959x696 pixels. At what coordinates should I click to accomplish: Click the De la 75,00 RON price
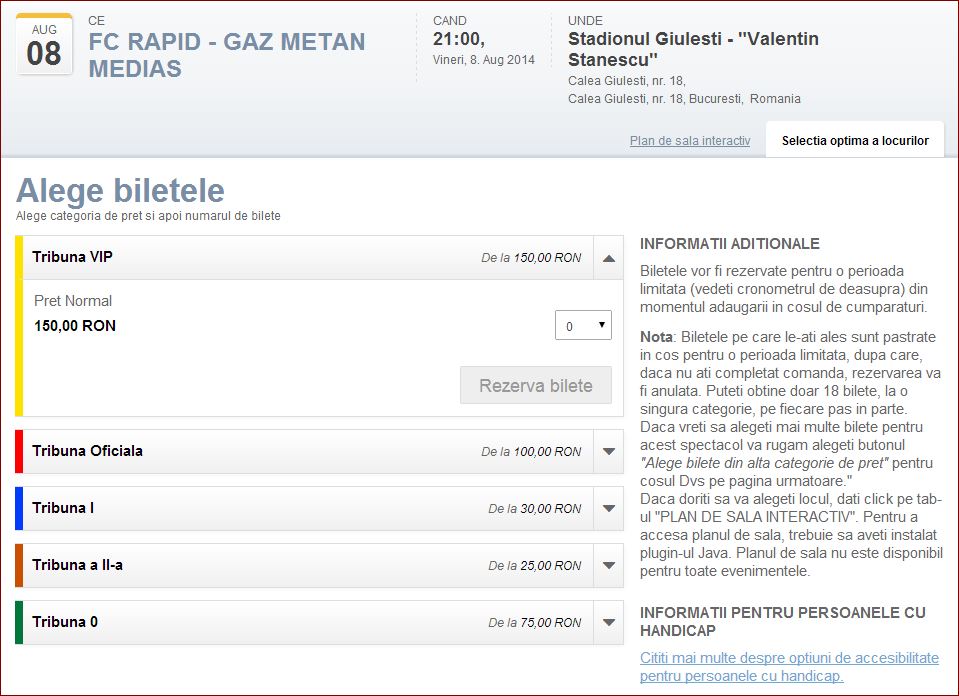(x=535, y=623)
